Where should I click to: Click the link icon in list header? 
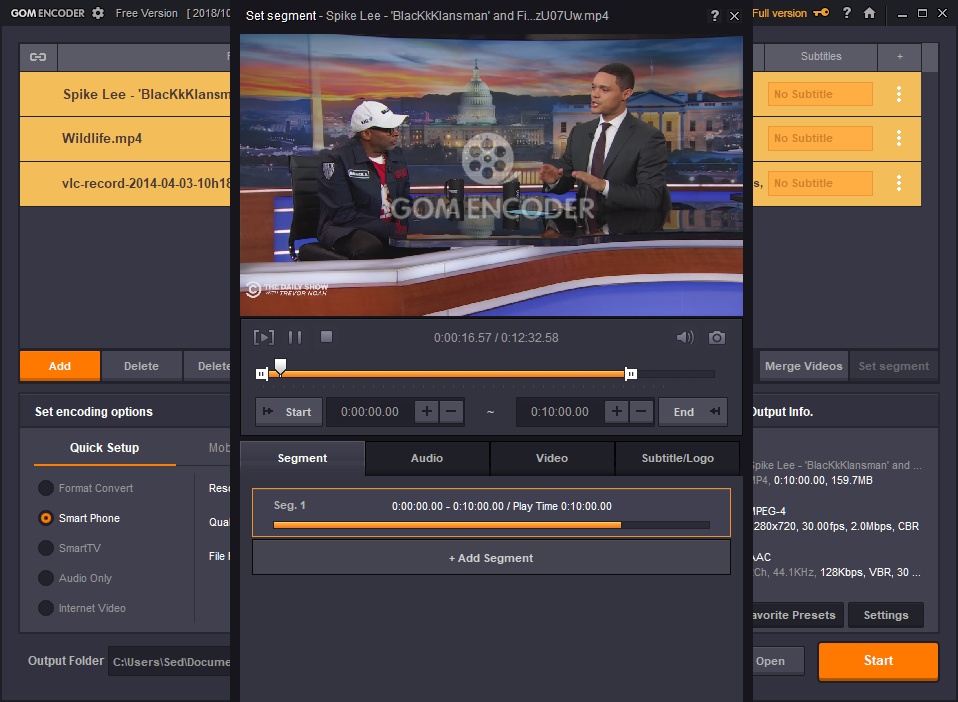tap(38, 57)
